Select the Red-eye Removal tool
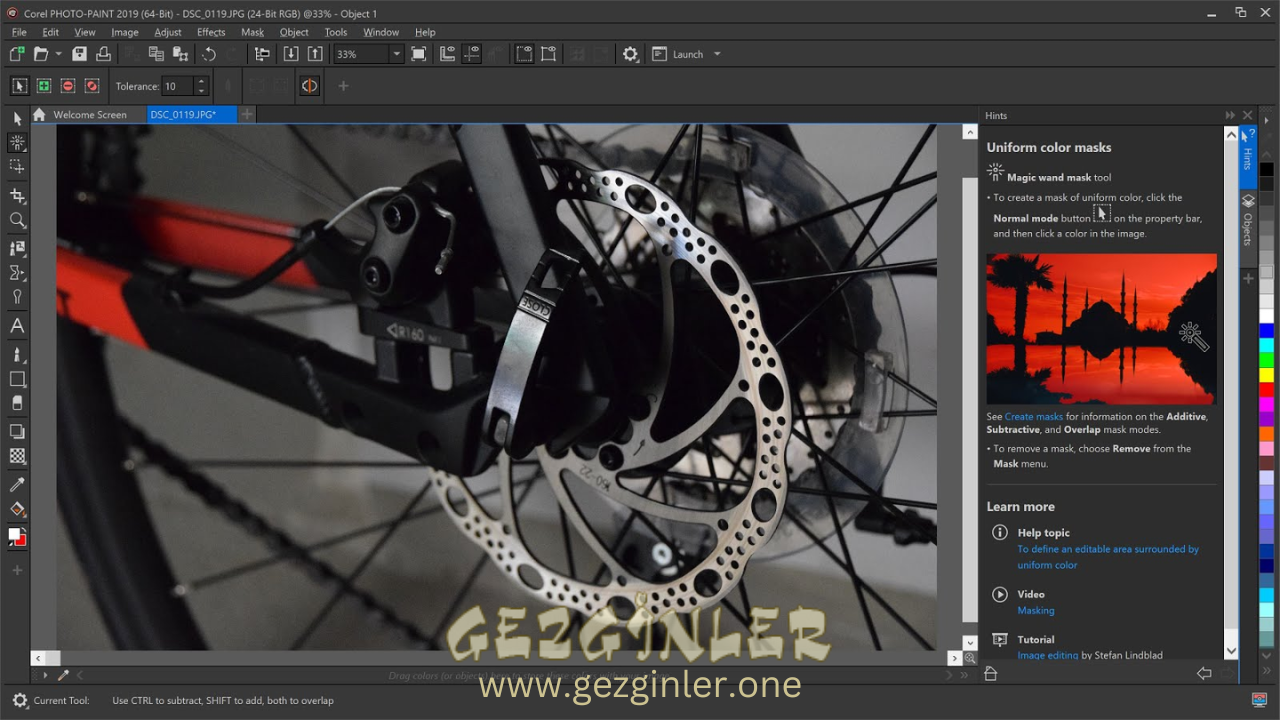Viewport: 1280px width, 720px height. pos(17,298)
